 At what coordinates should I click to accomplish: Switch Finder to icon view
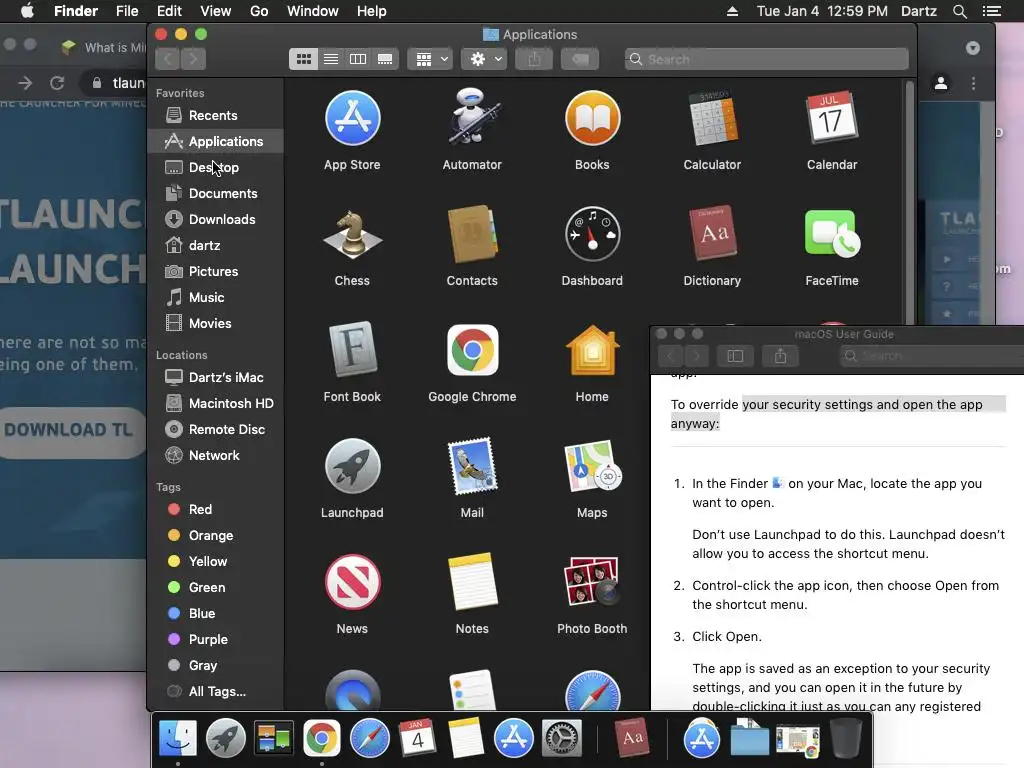(x=304, y=59)
